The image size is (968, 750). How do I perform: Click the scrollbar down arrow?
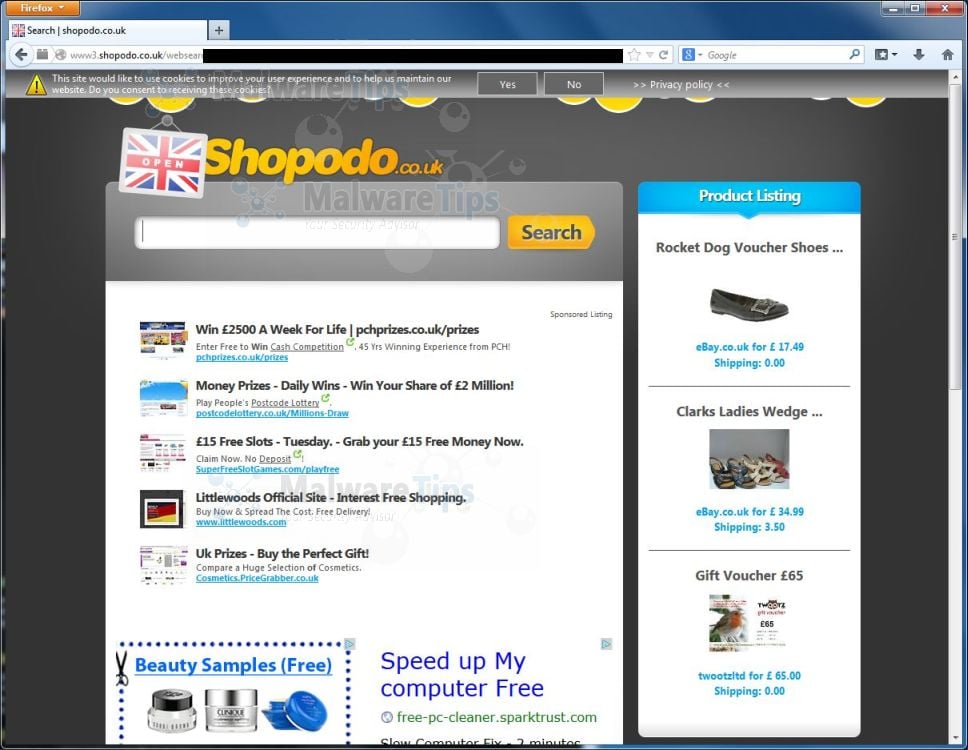click(x=955, y=738)
